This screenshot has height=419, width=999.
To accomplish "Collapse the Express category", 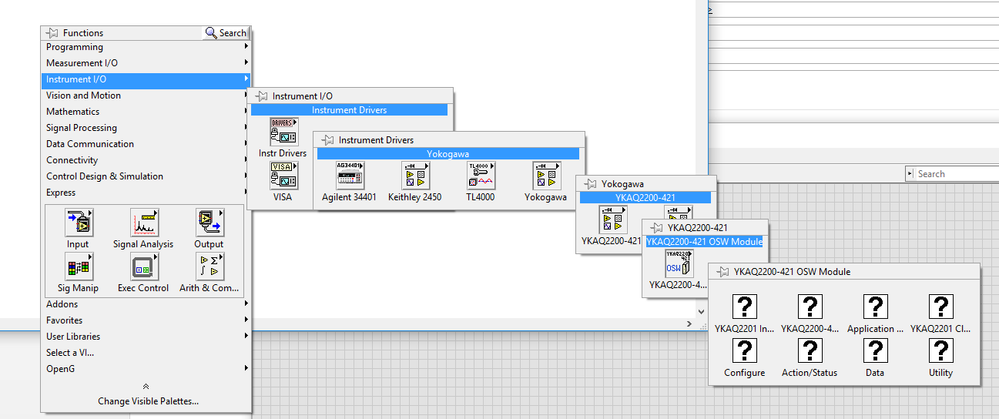I will click(147, 192).
